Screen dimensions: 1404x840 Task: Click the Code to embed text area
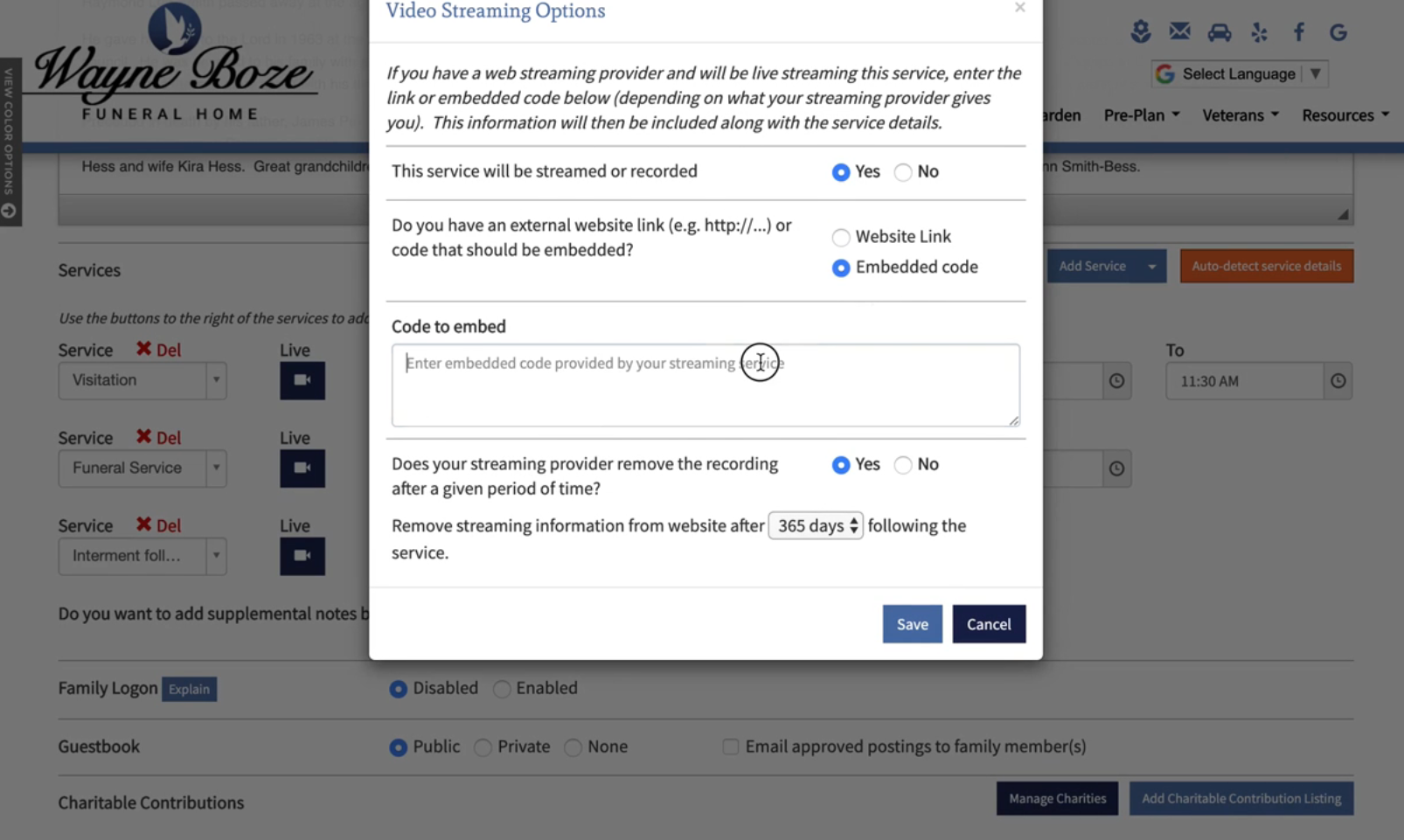pos(705,385)
